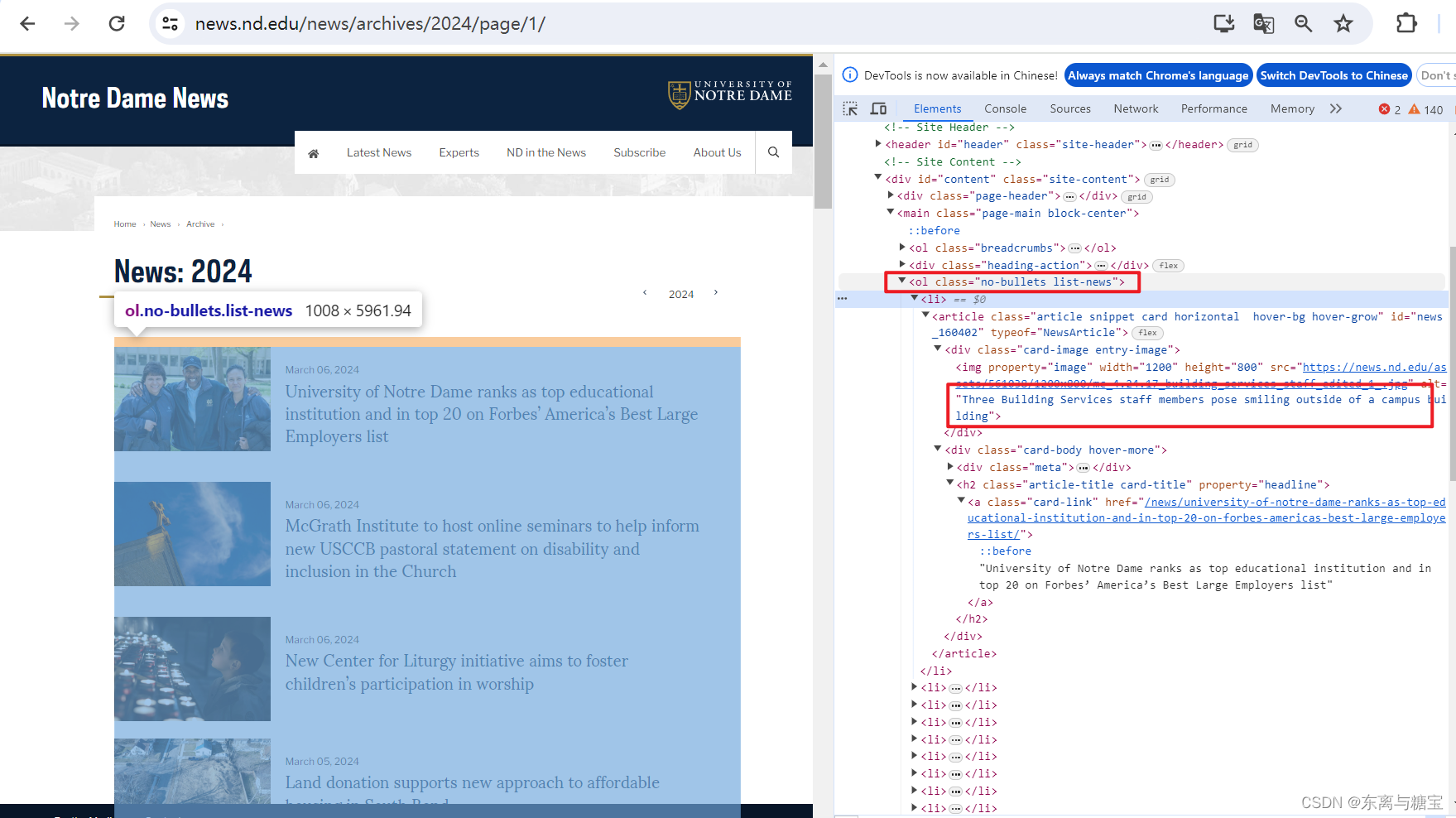
Task: Switch to the Console tab
Action: click(x=1005, y=108)
